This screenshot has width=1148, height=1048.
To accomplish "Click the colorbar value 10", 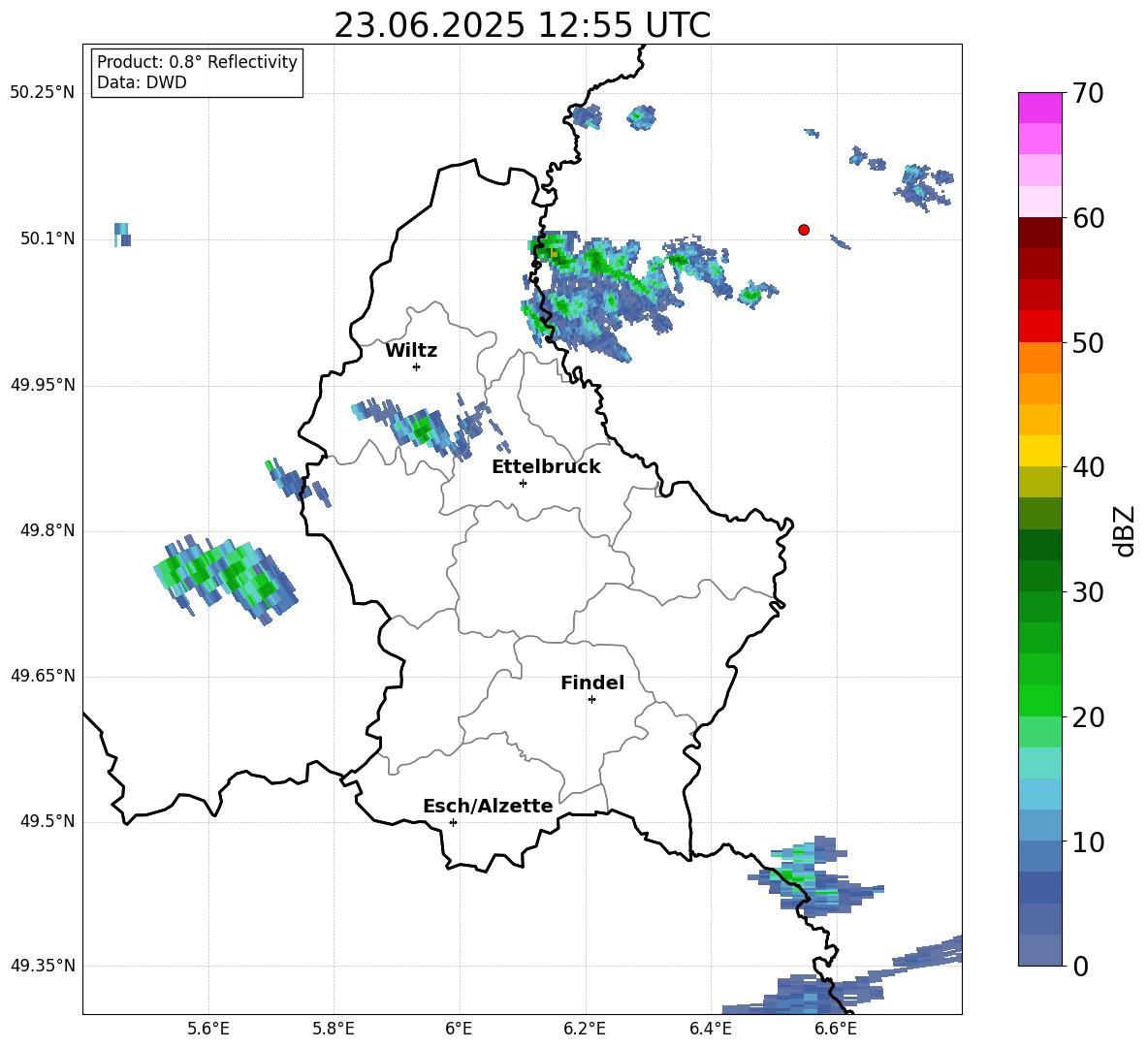I will tap(1088, 842).
